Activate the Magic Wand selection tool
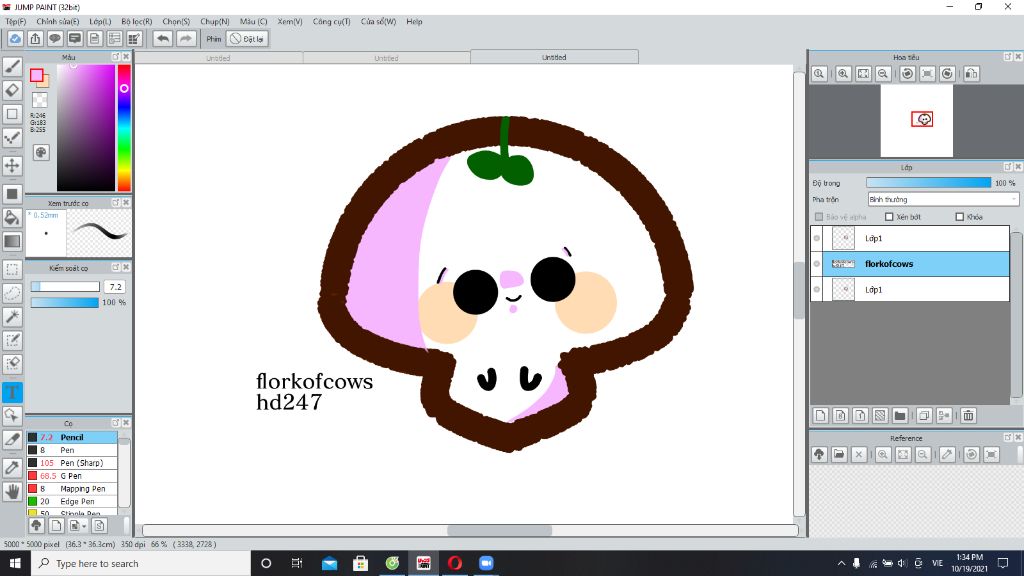Viewport: 1024px width, 576px height. (12, 316)
